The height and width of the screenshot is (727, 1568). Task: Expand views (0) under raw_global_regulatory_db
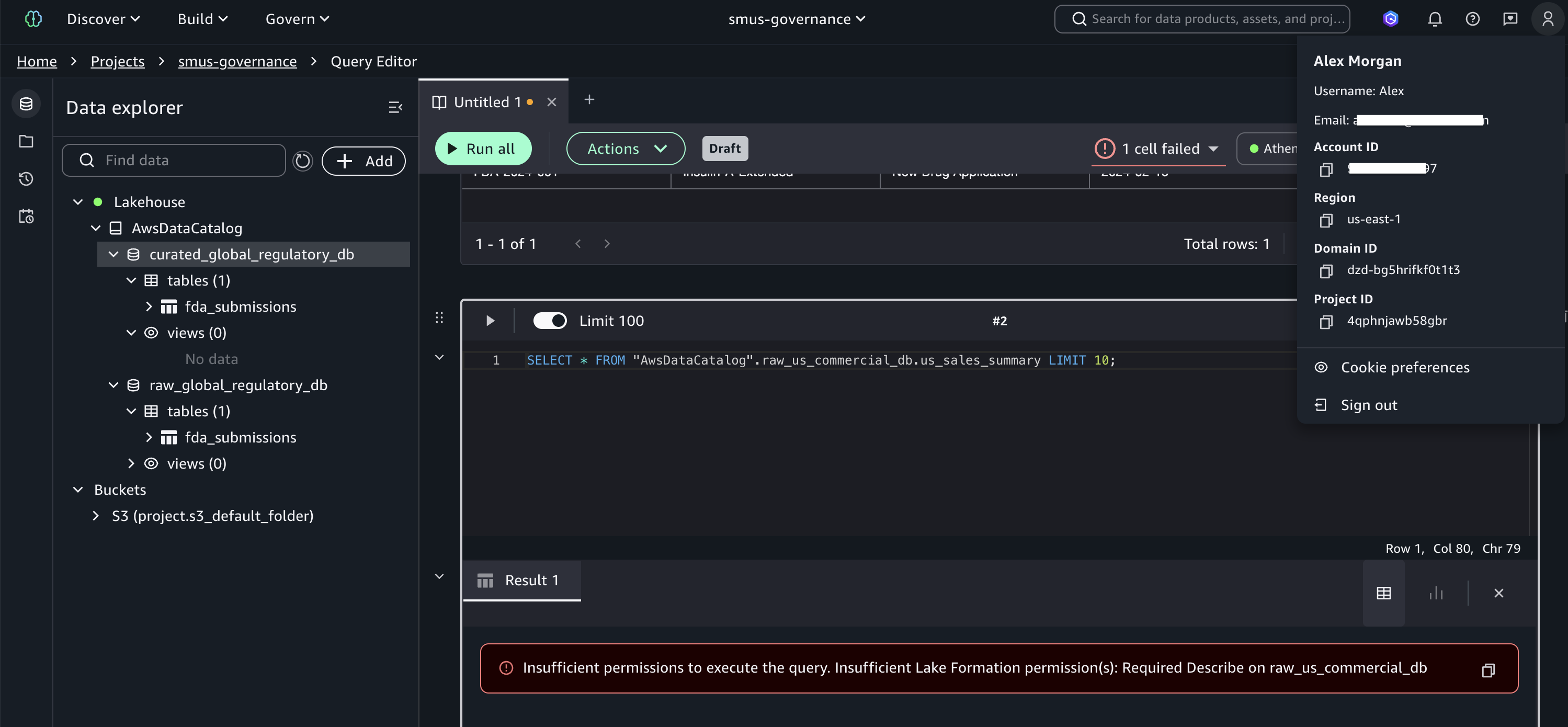(131, 463)
